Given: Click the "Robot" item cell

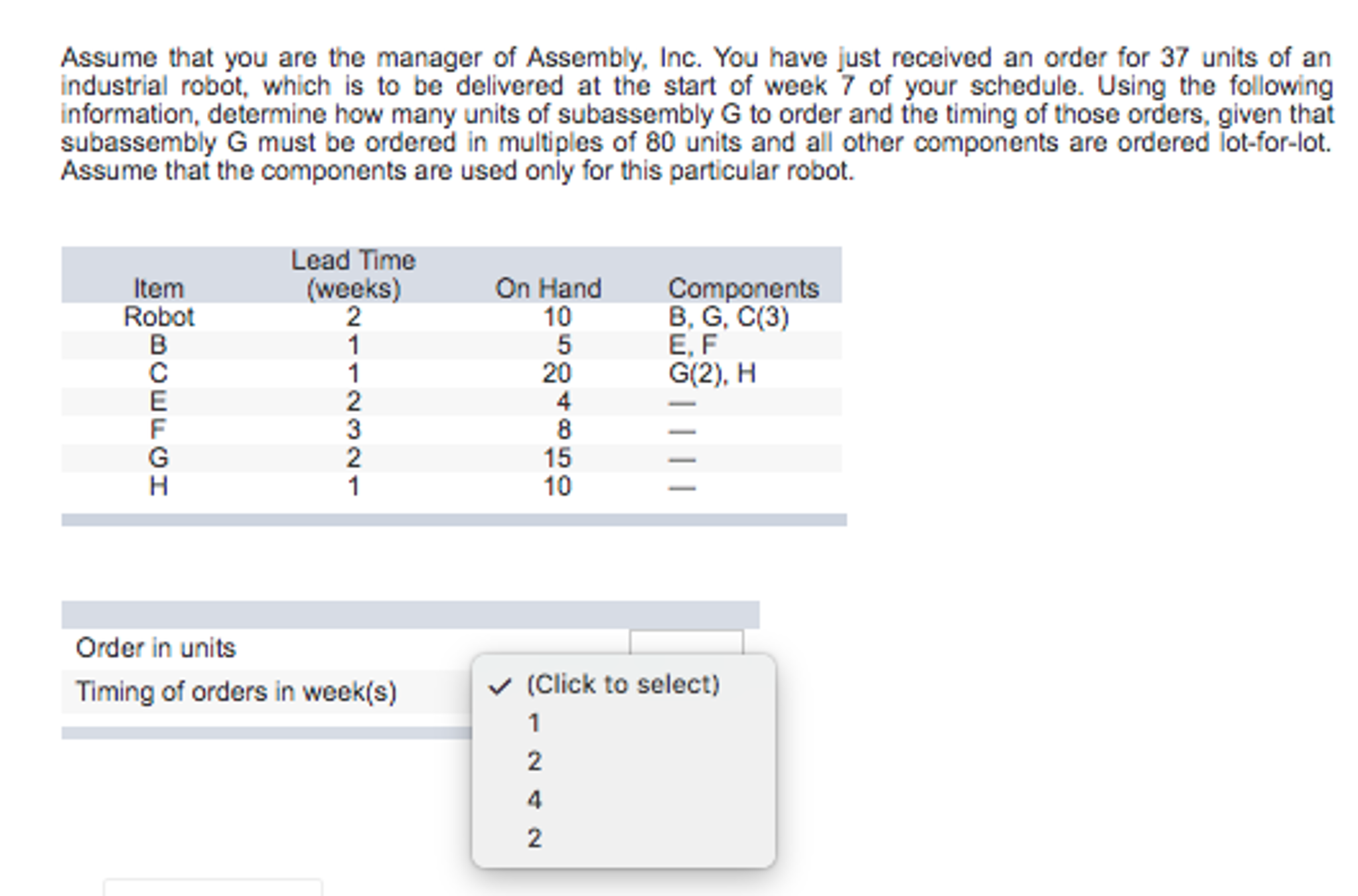Looking at the screenshot, I should coord(159,317).
